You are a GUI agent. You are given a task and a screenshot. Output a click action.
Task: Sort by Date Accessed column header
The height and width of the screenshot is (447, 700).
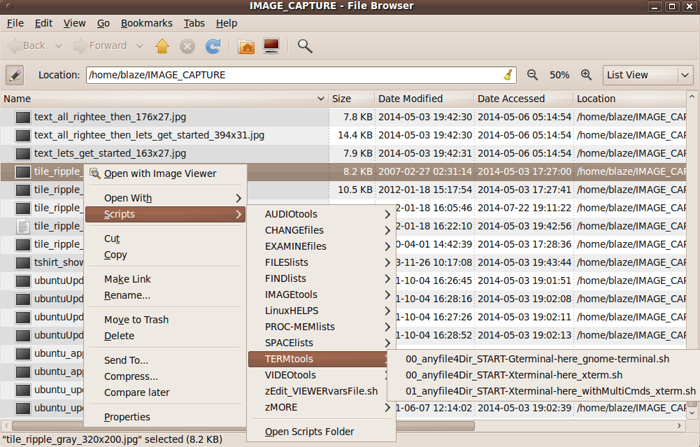point(523,99)
